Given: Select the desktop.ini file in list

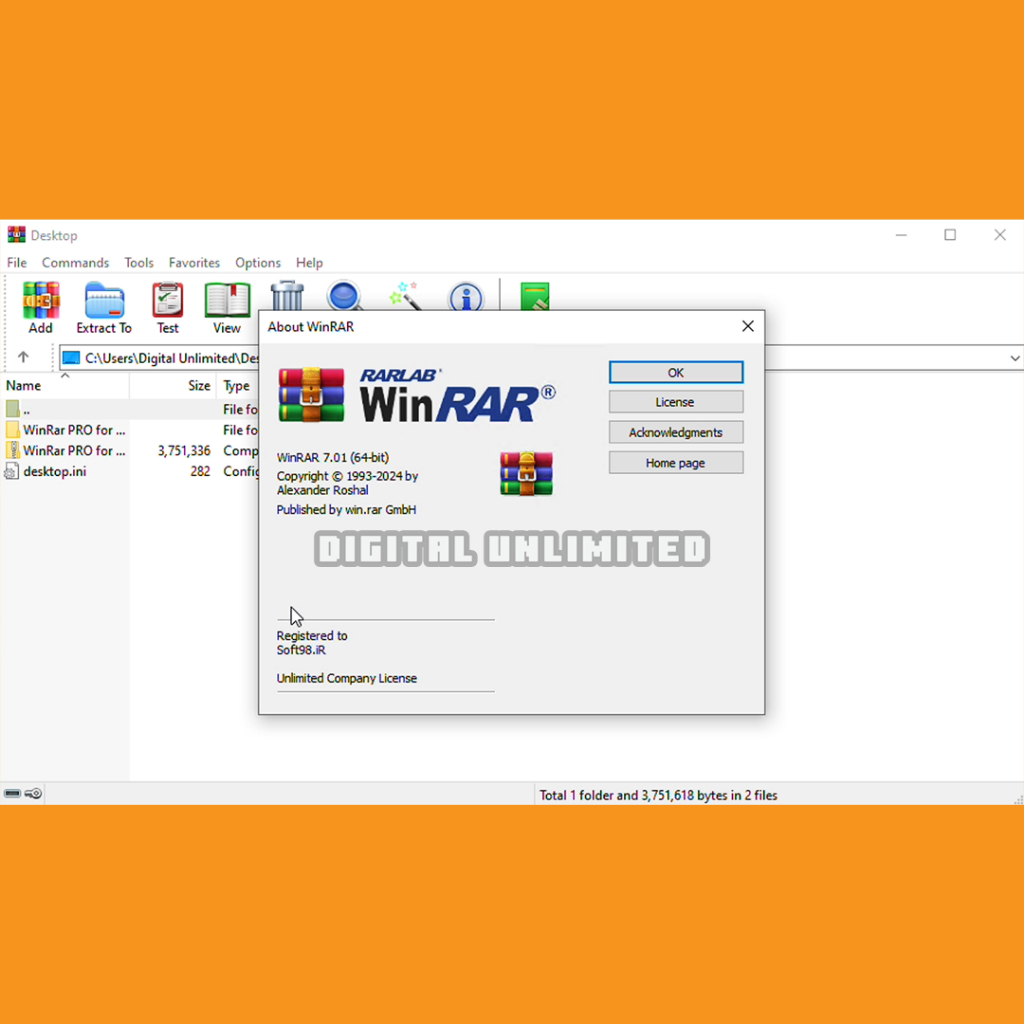Looking at the screenshot, I should coord(55,471).
